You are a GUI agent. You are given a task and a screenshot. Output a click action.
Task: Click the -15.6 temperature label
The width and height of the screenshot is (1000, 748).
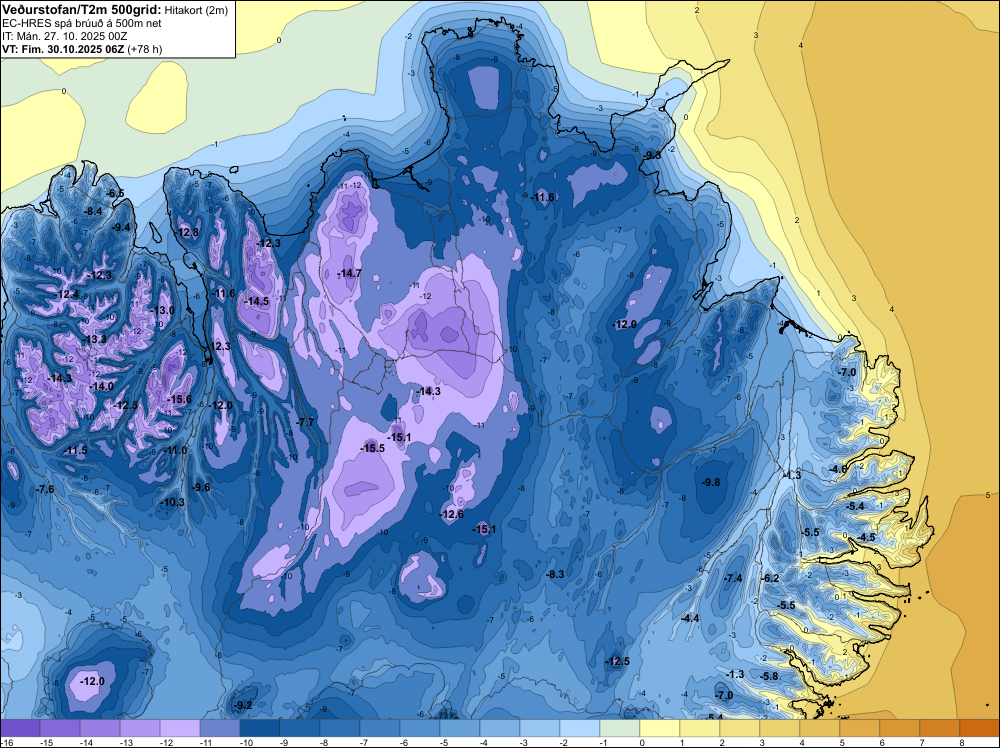(x=179, y=399)
